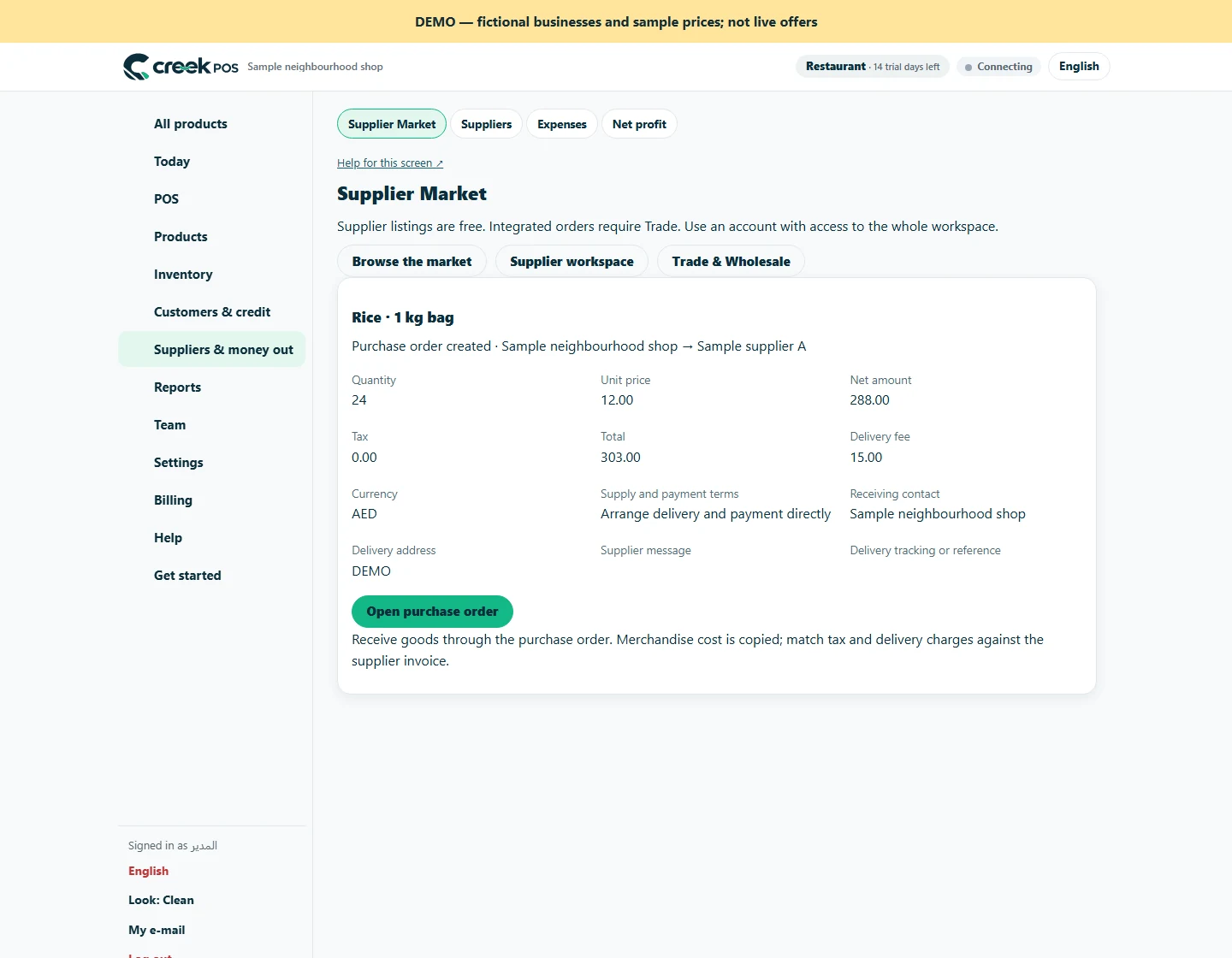The image size is (1232, 958).
Task: Toggle Look: Clean theme option
Action: coord(161,900)
